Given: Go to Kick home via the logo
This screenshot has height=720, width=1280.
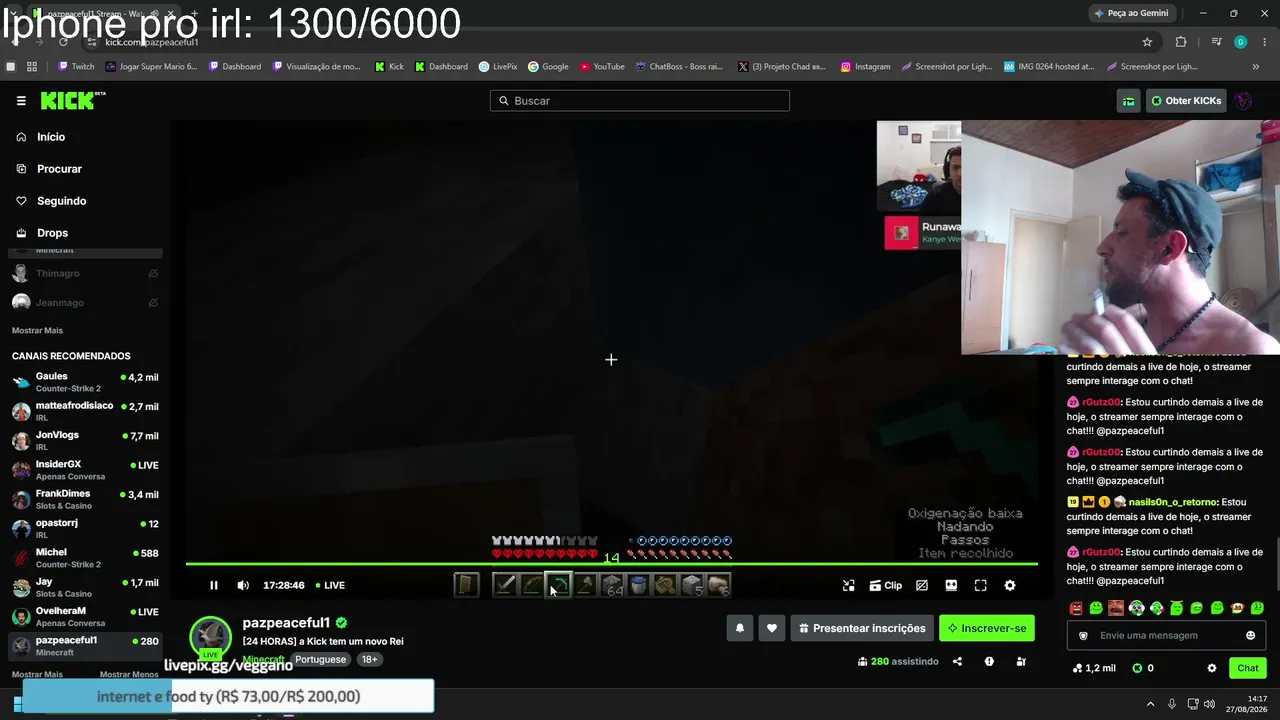Looking at the screenshot, I should (73, 100).
